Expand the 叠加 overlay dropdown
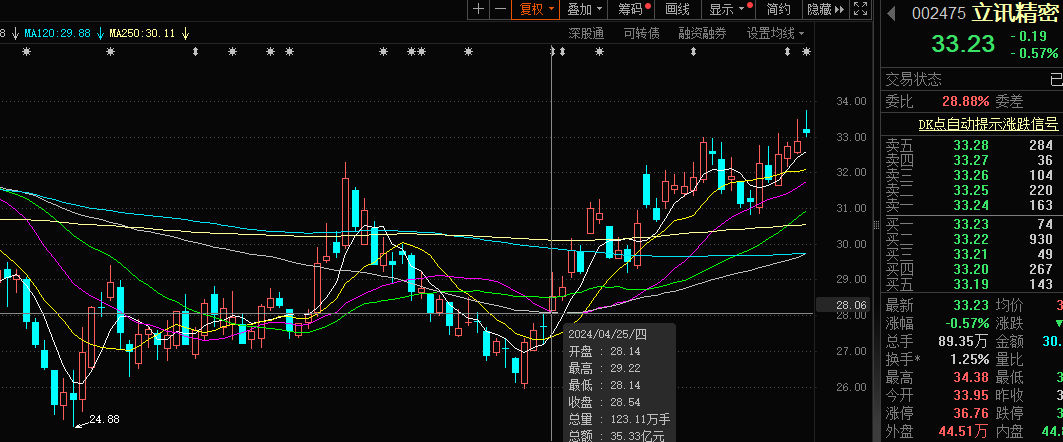This screenshot has height=442, width=1063. [x=584, y=9]
